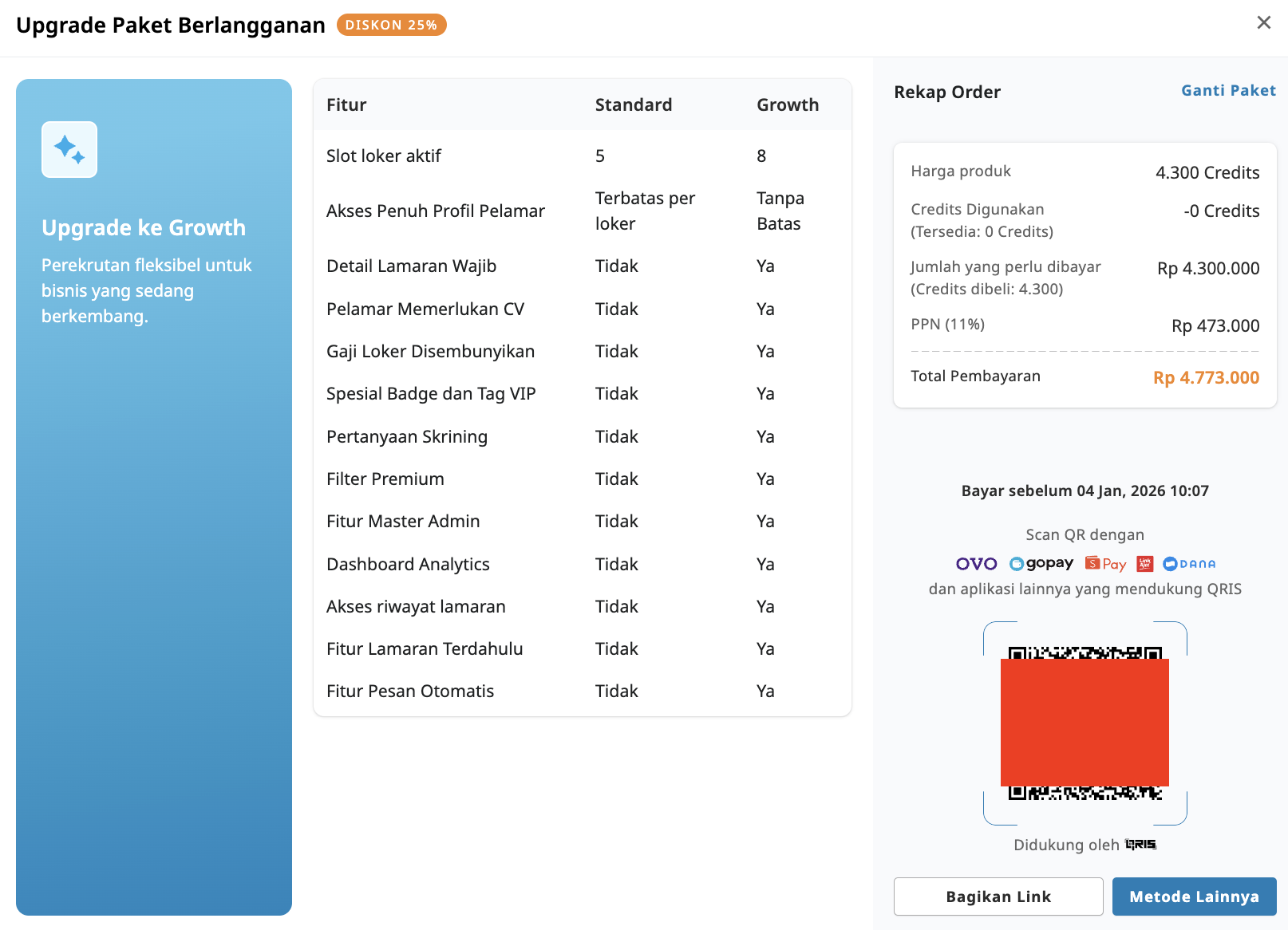Select the Standard column header
Viewport: 1288px width, 930px height.
point(633,104)
